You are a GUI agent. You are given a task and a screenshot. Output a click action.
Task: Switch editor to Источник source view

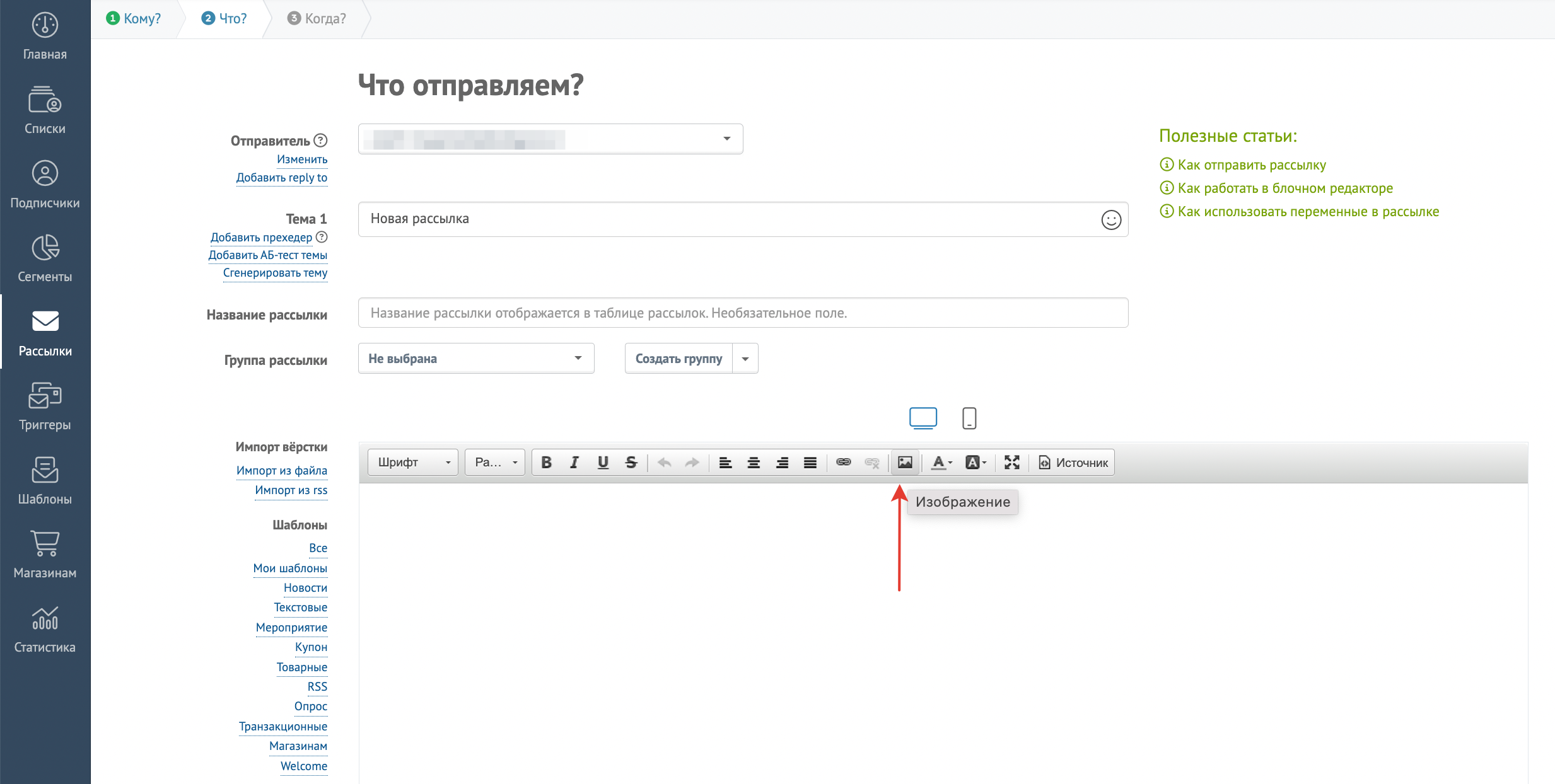1073,463
